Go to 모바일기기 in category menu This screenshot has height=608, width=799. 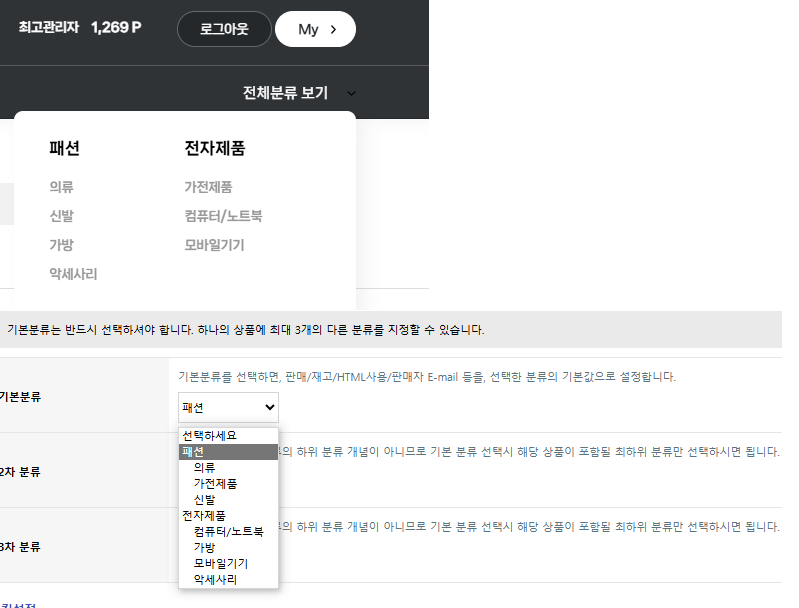(215, 245)
